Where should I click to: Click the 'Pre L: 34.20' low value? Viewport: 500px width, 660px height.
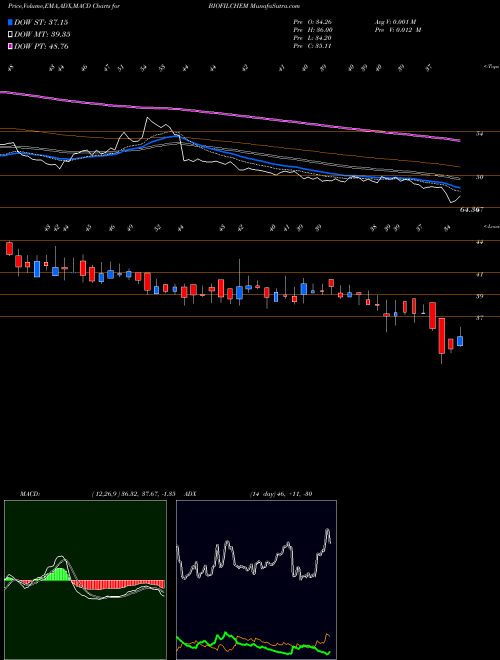click(x=313, y=38)
